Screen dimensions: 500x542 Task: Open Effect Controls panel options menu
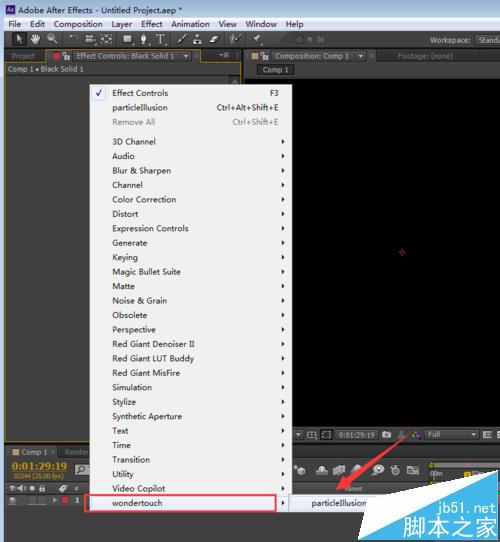[225, 55]
